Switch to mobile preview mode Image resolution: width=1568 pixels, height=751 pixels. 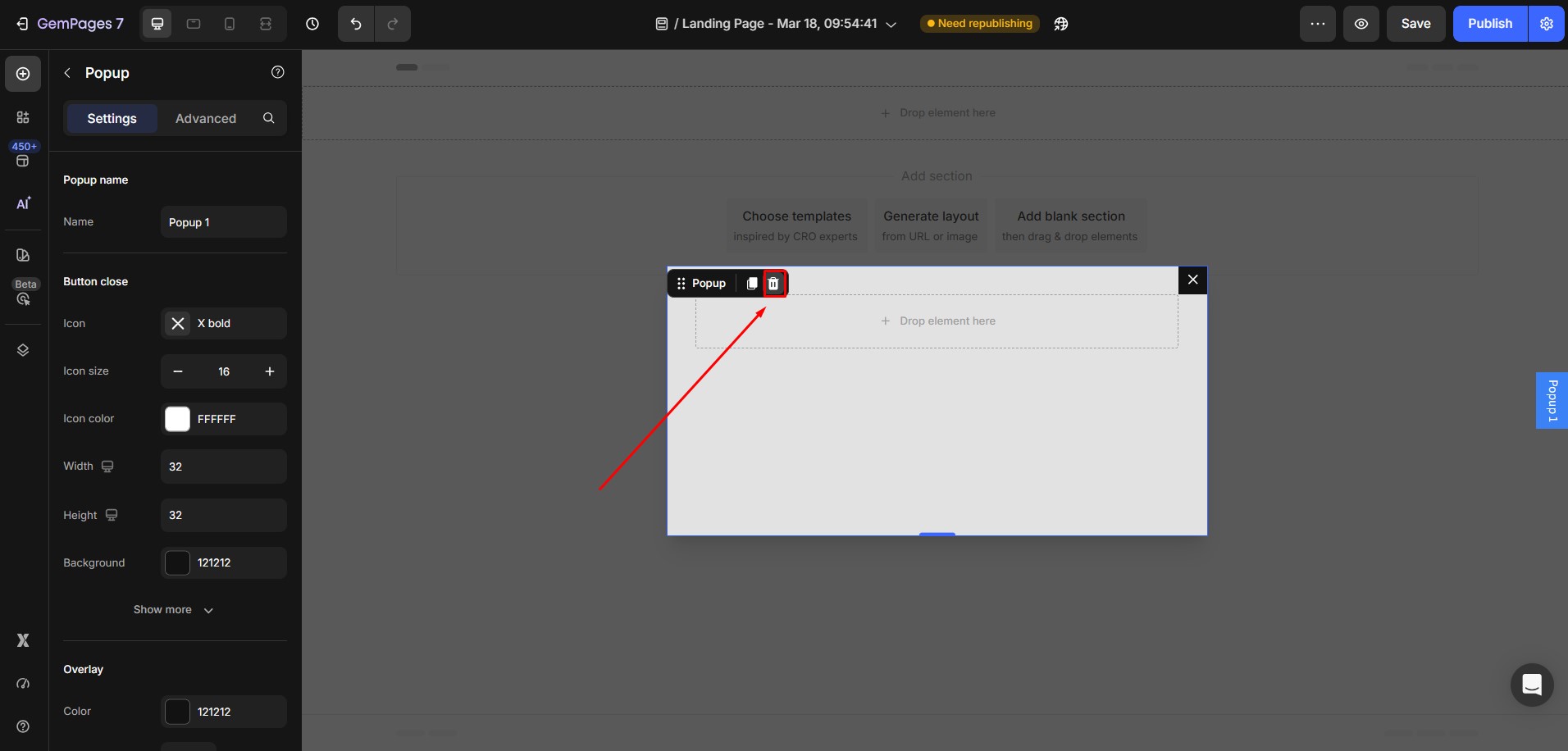pos(229,24)
